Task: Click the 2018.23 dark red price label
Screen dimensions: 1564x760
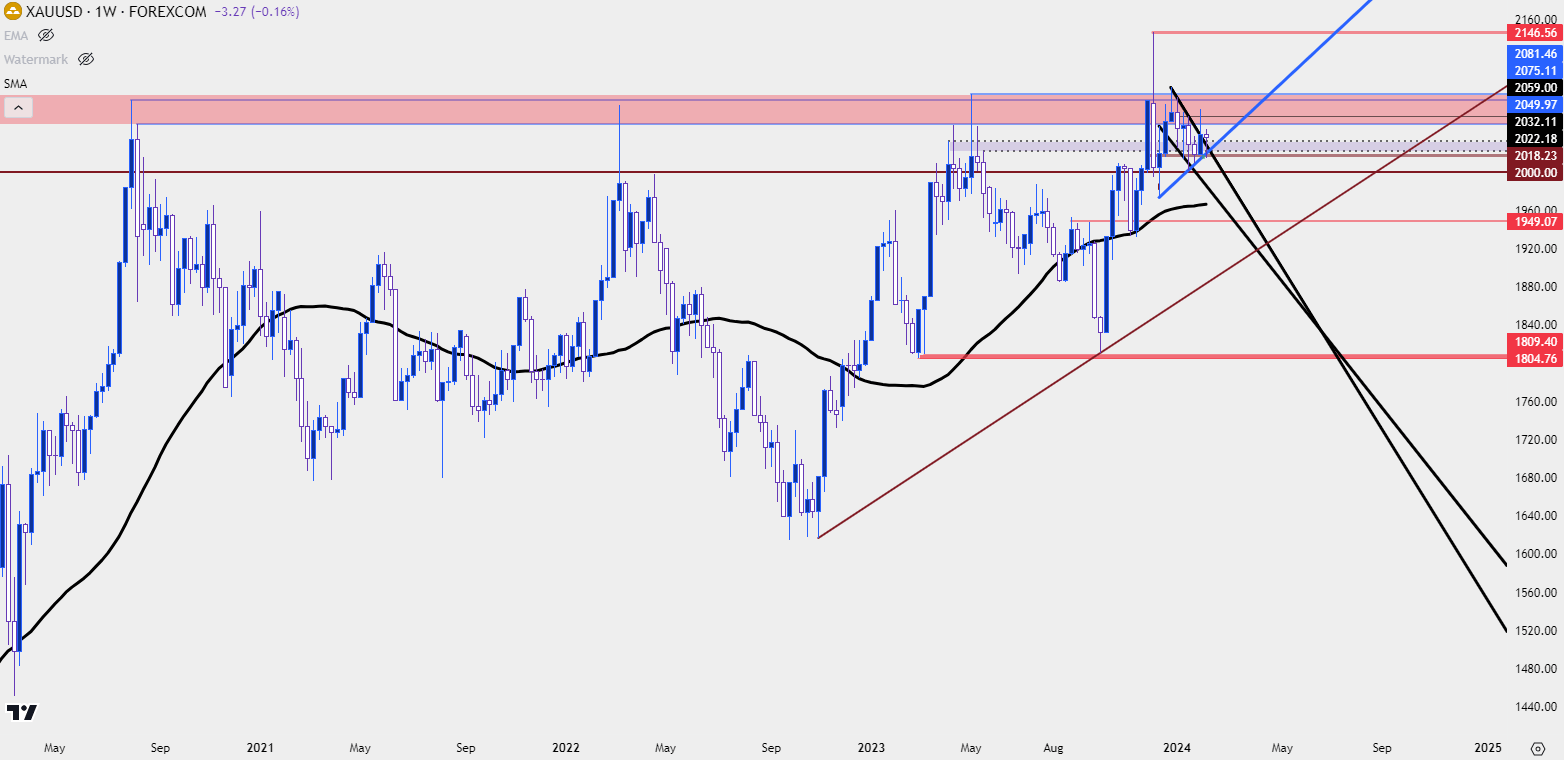Action: pyautogui.click(x=1533, y=156)
